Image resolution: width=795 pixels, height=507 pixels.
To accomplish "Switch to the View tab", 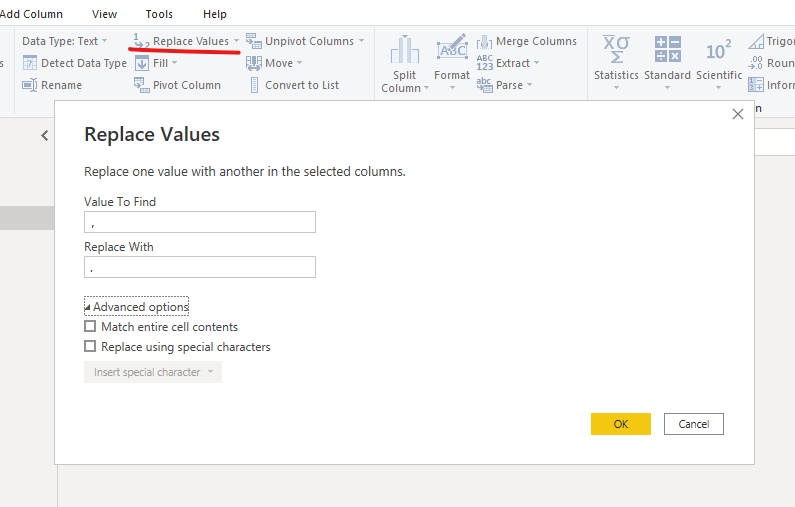I will 104,14.
